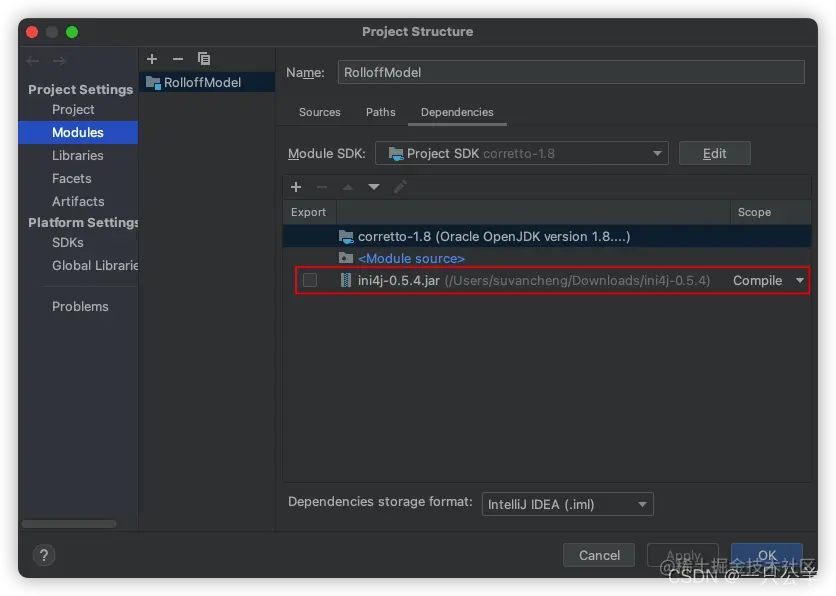This screenshot has height=596, width=836.
Task: Open Global Libraries under Platform Settings
Action: [x=95, y=265]
